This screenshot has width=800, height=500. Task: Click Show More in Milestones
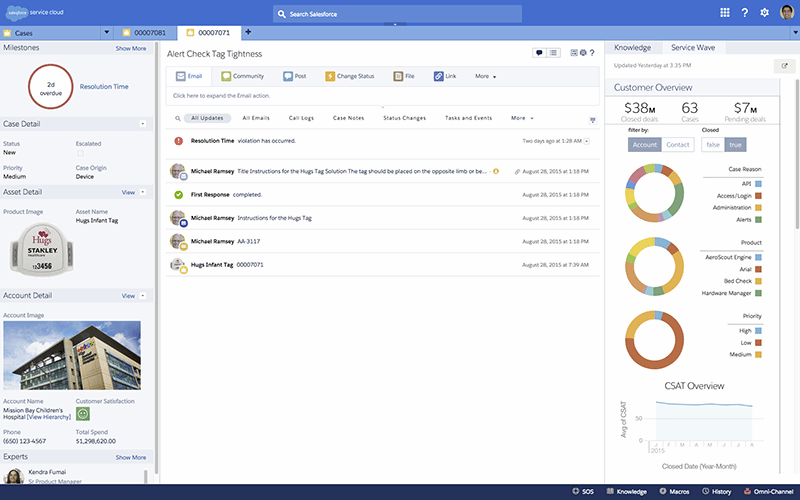tap(131, 48)
